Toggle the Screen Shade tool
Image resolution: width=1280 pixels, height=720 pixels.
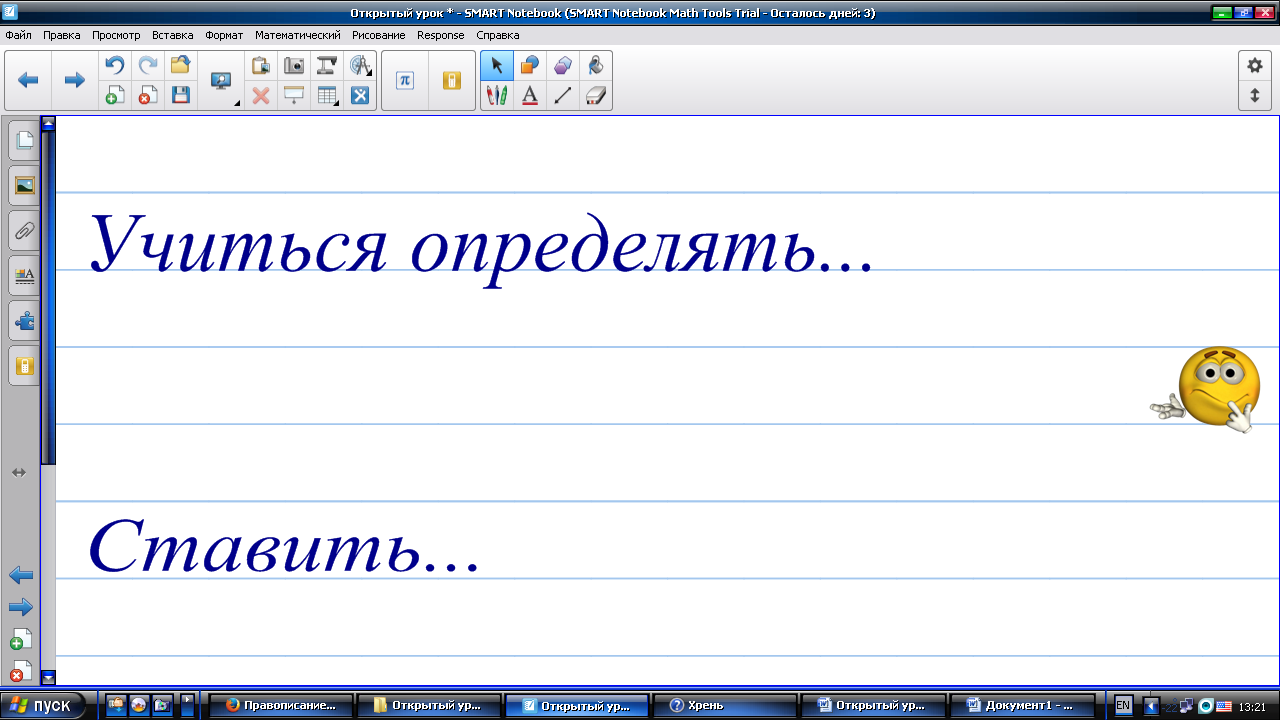pyautogui.click(x=294, y=95)
